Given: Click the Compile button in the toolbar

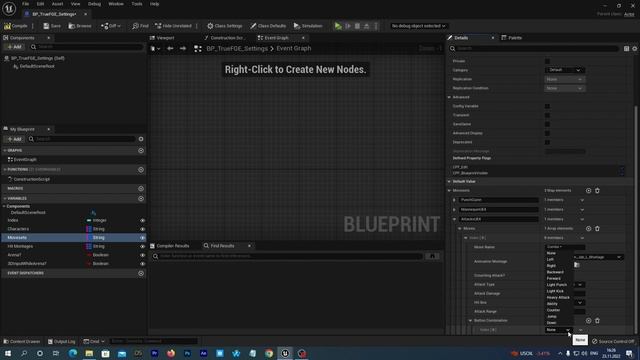Looking at the screenshot, I should tap(16, 26).
